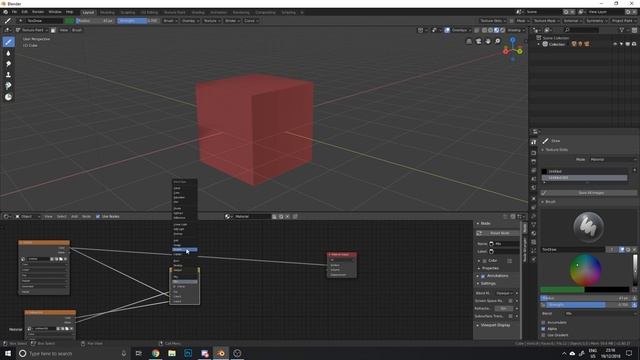Viewport: 640px width, 360px height.
Task: Click the brush preview thumbnail
Action: [588, 227]
